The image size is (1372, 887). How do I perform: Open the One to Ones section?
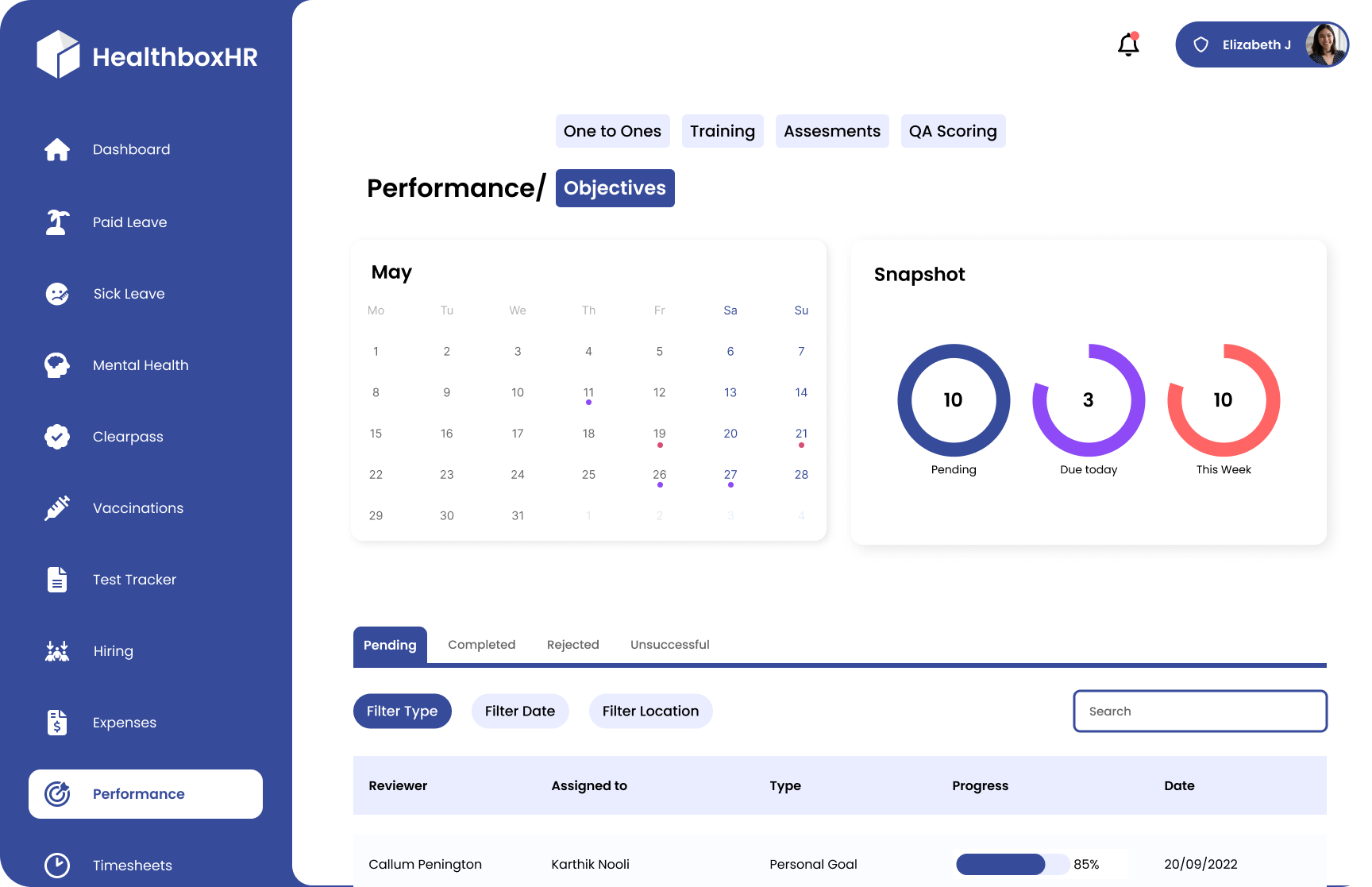612,131
